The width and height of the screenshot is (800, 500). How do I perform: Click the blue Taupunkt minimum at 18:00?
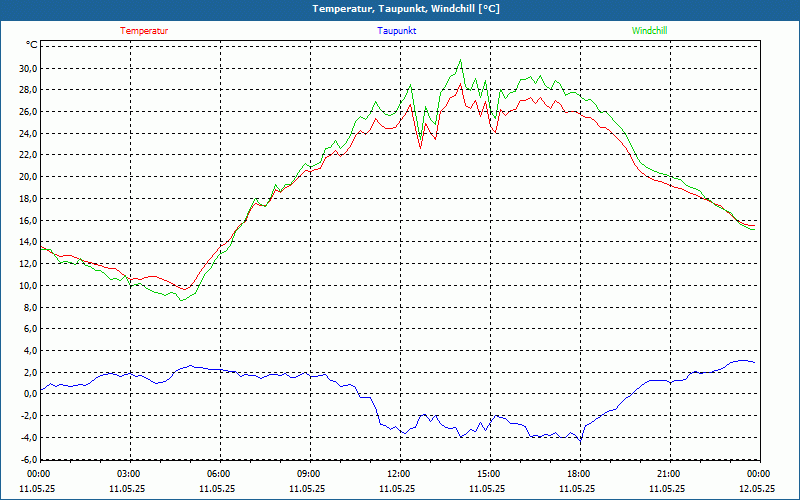point(581,441)
